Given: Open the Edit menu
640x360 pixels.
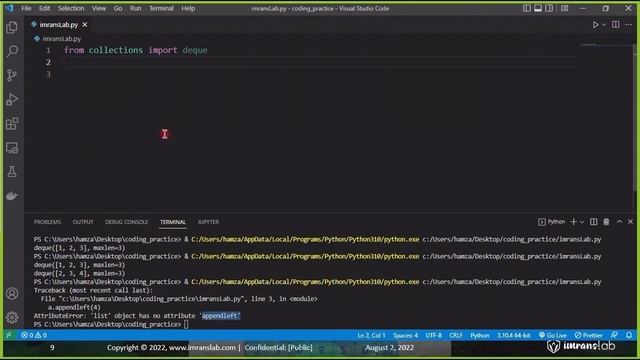Looking at the screenshot, I should [44, 8].
